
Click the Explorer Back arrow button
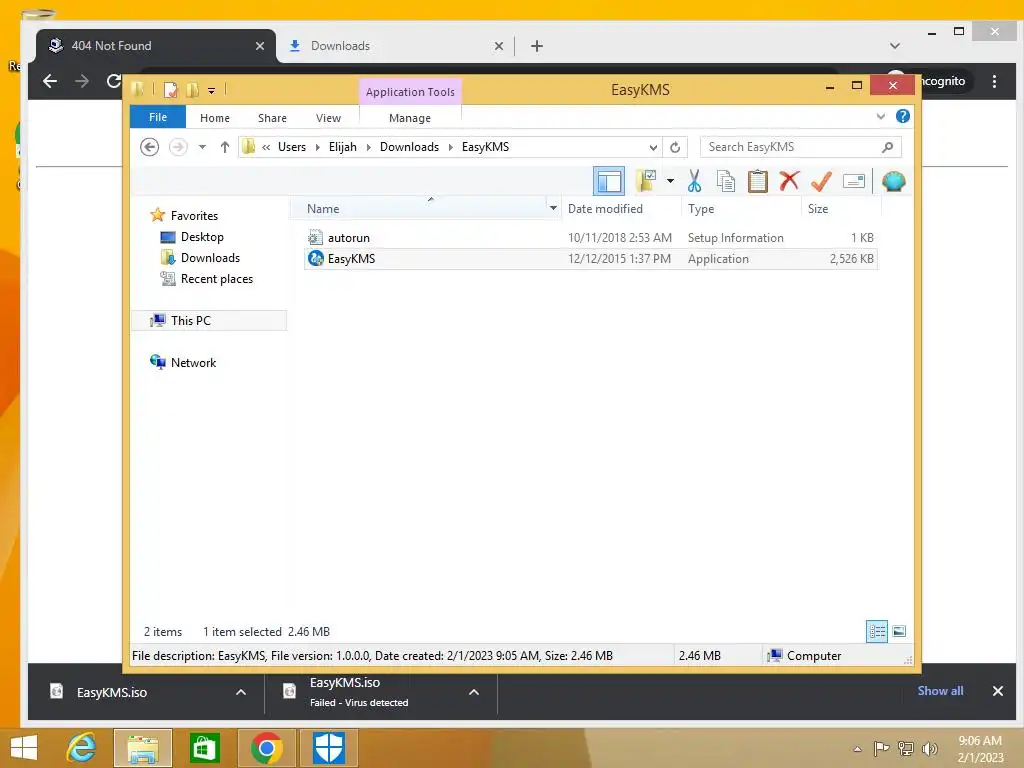tap(150, 147)
